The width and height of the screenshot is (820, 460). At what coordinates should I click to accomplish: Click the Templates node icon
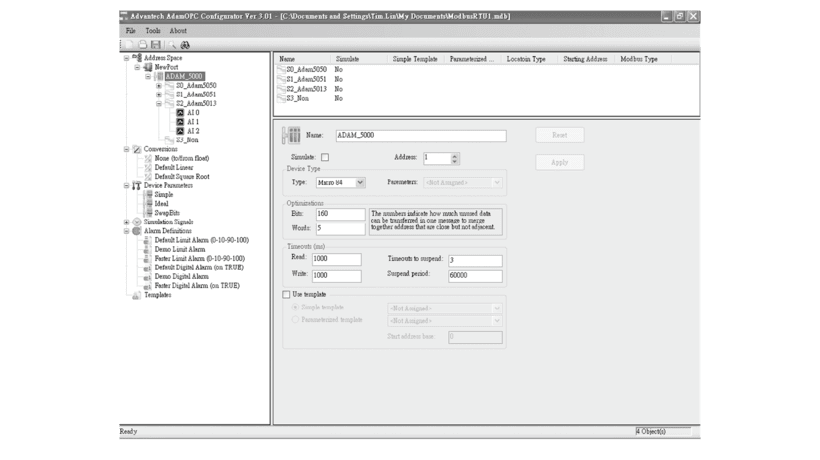point(136,295)
